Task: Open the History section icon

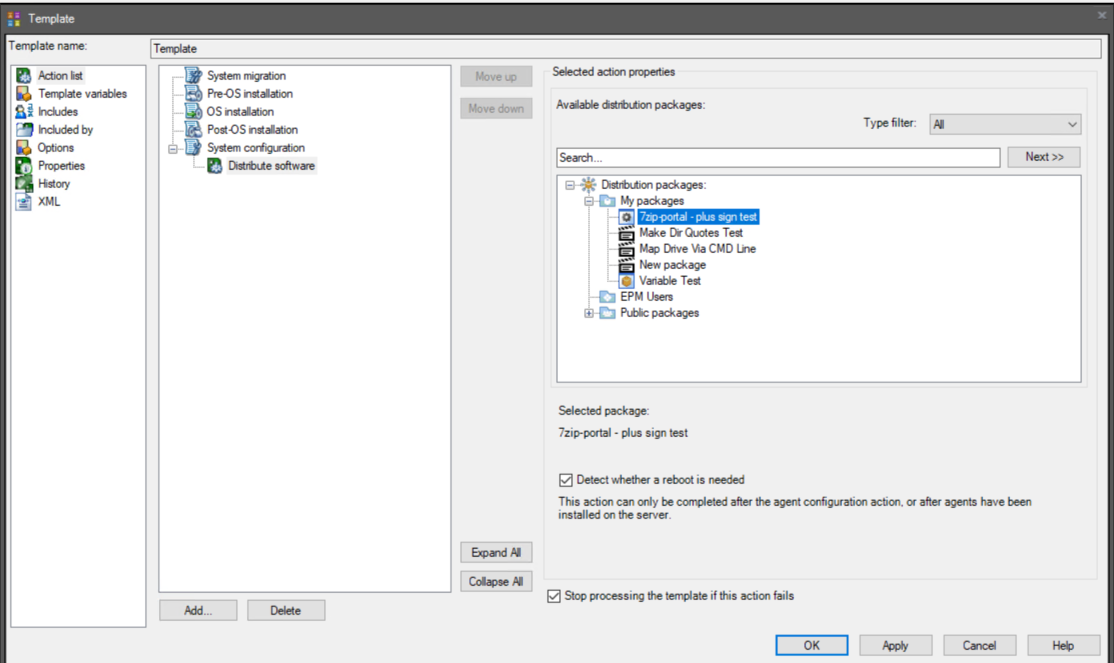Action: [22, 183]
